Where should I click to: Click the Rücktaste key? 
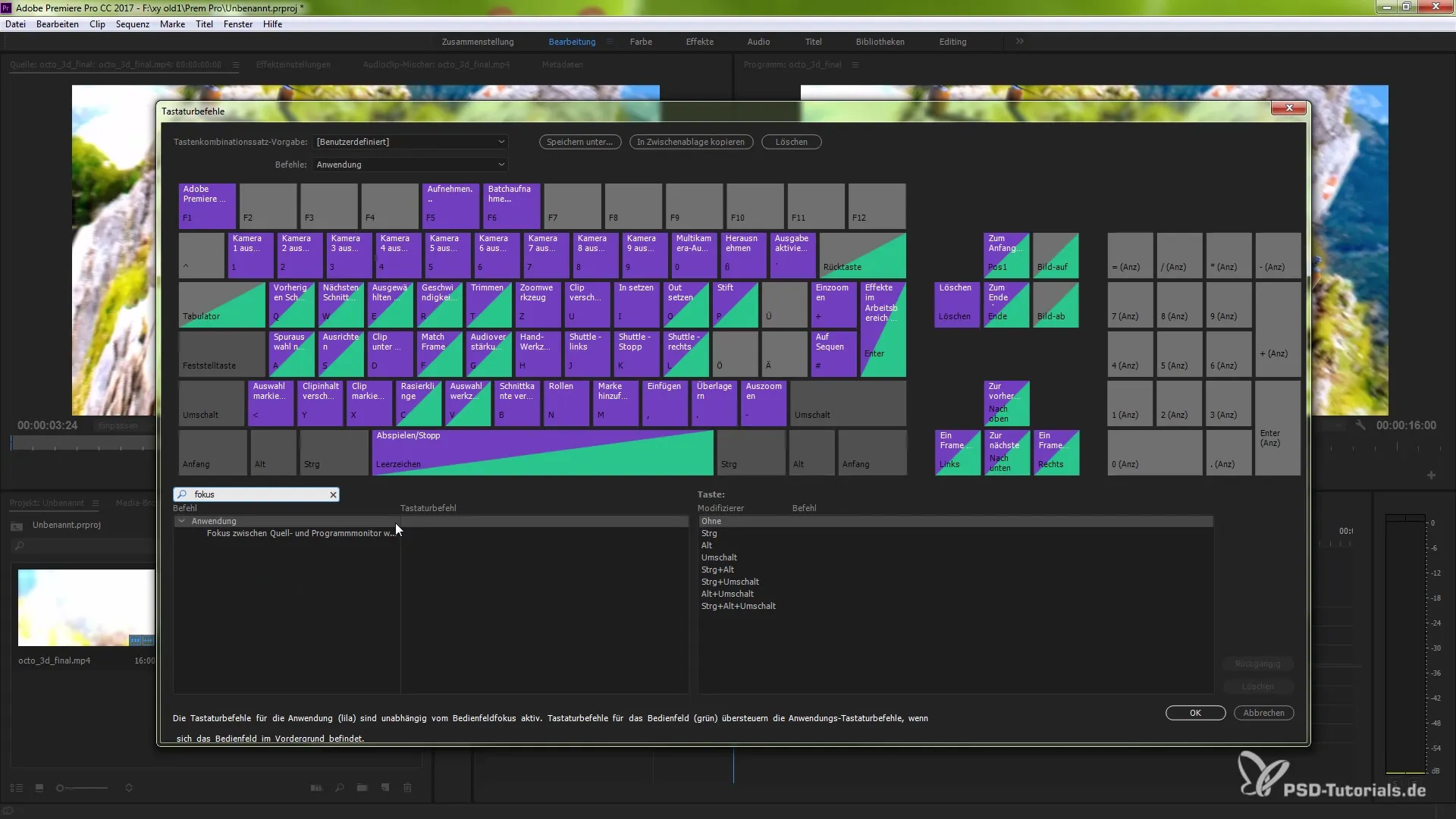(863, 256)
